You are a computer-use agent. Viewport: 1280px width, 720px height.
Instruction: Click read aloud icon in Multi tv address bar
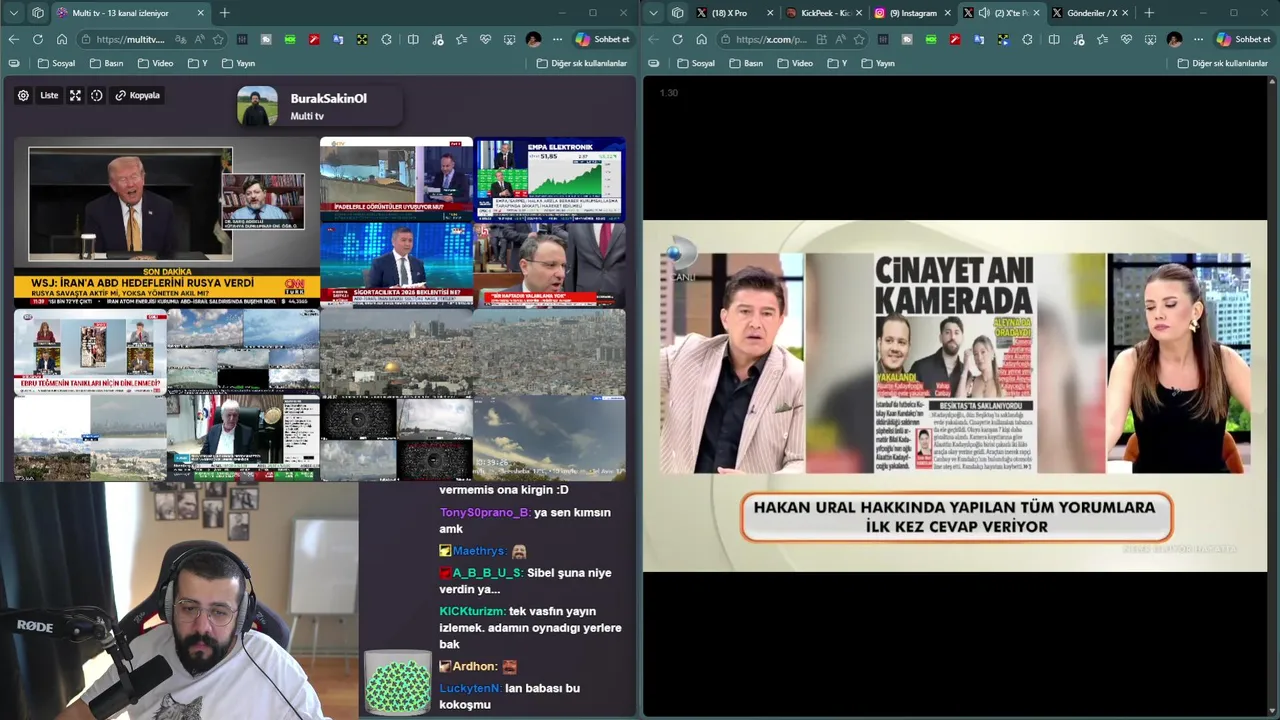[199, 39]
